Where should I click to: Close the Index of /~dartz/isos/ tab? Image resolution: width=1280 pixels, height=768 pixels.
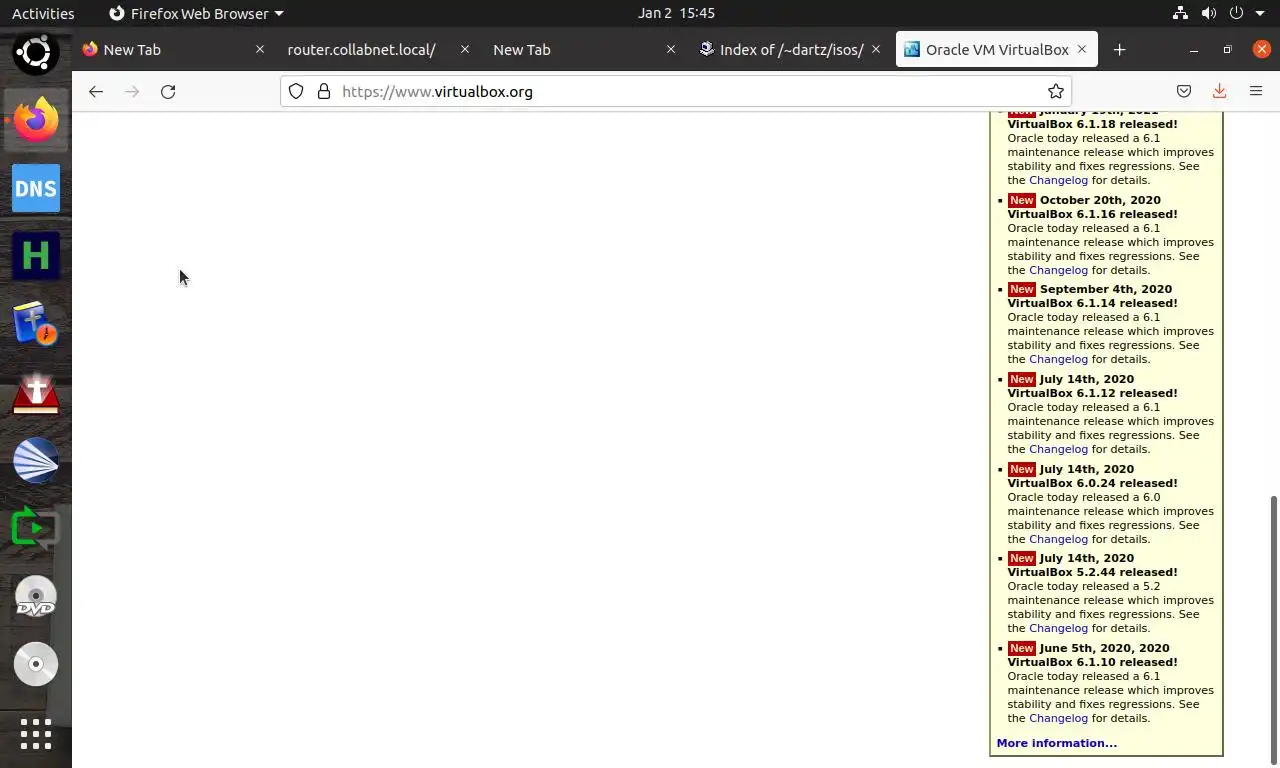click(876, 49)
